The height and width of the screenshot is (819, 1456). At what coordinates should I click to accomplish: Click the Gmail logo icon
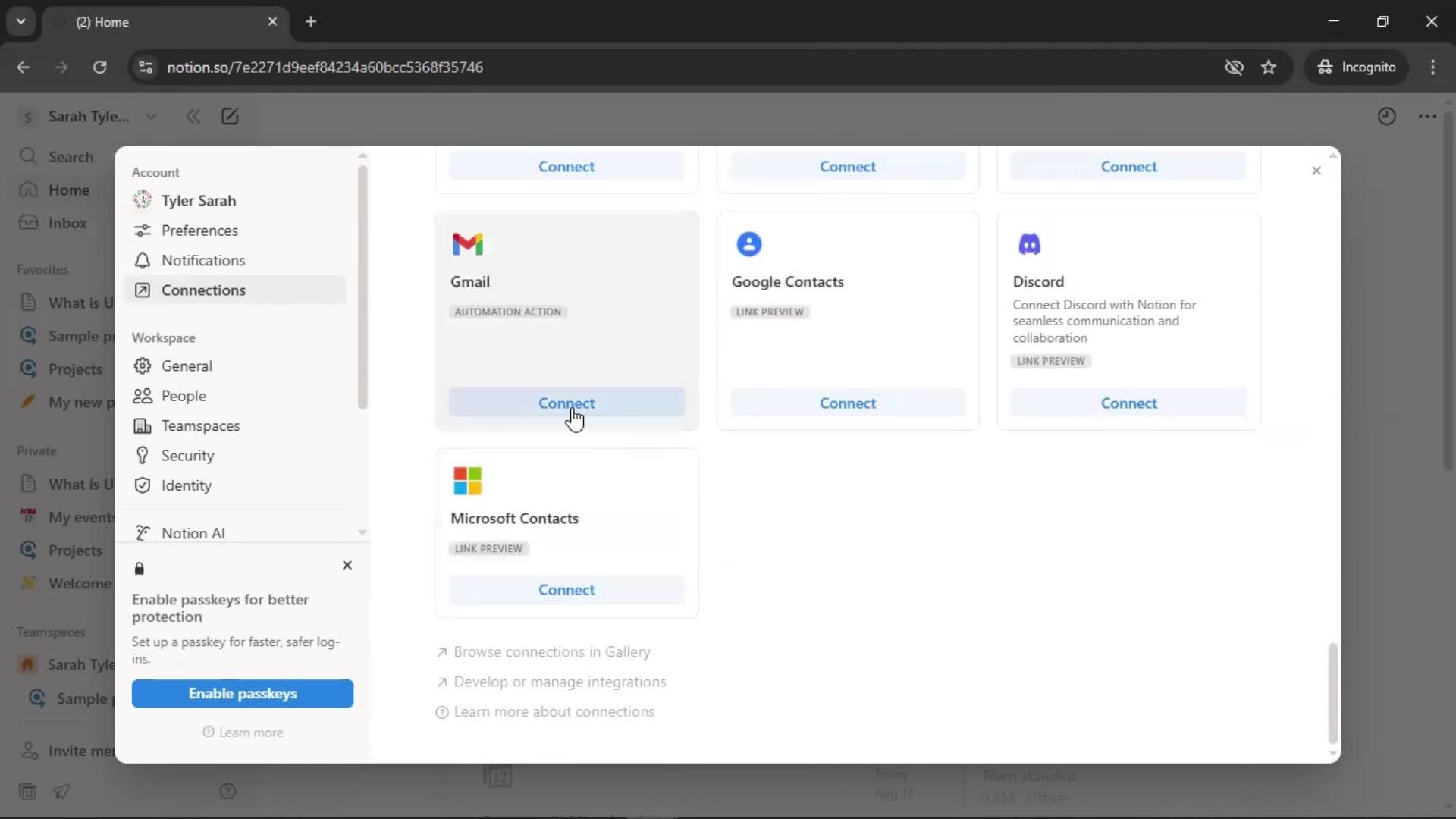[467, 244]
